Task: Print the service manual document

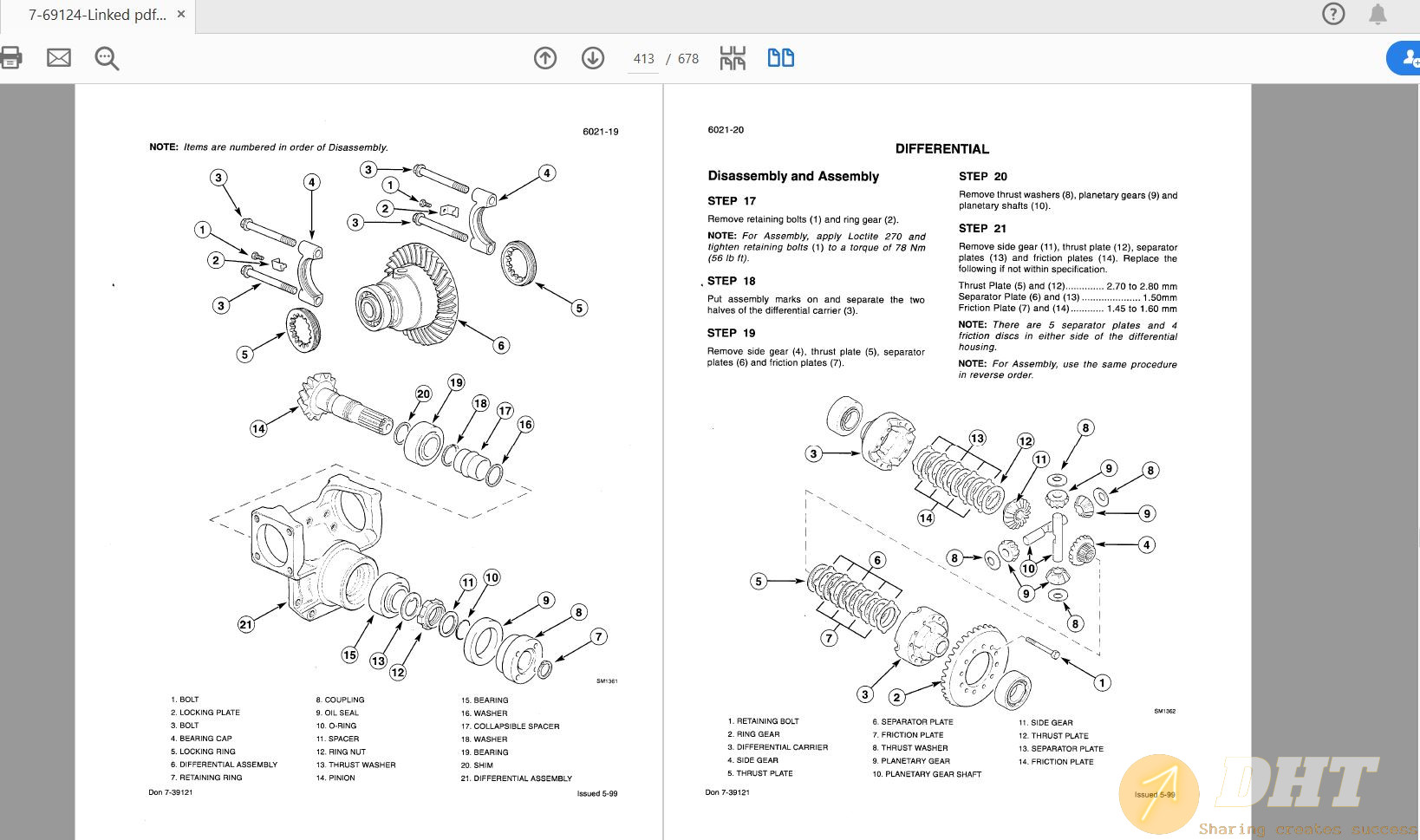Action: click(10, 57)
